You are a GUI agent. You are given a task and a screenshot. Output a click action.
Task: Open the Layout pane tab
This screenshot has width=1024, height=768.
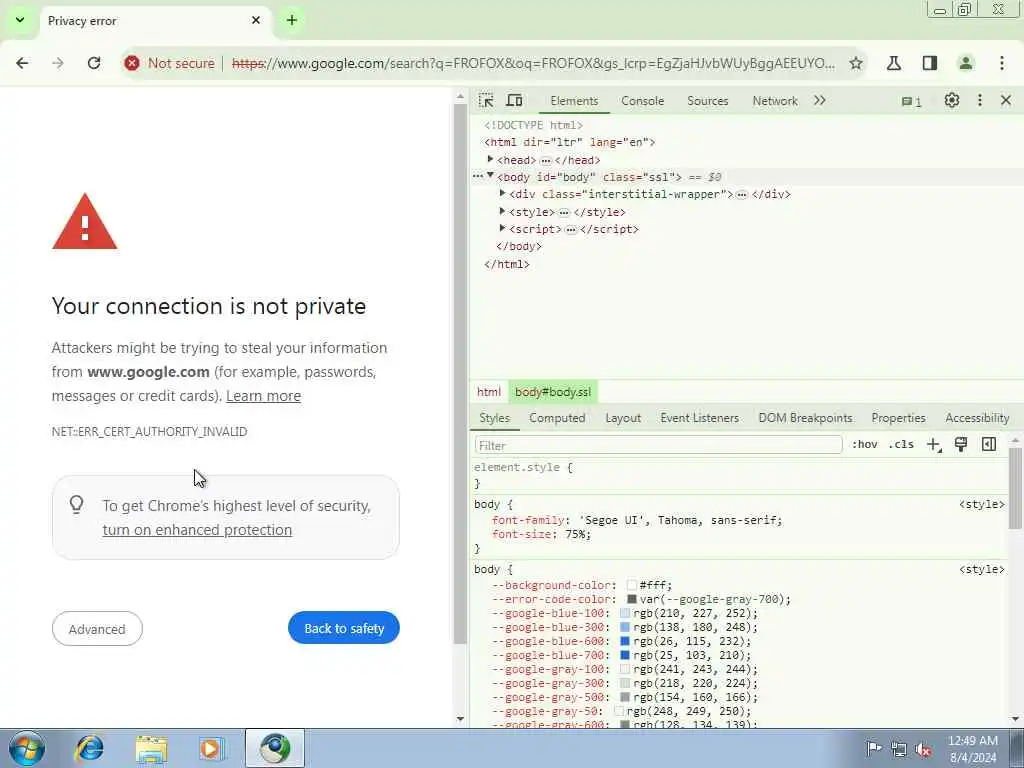click(x=623, y=418)
